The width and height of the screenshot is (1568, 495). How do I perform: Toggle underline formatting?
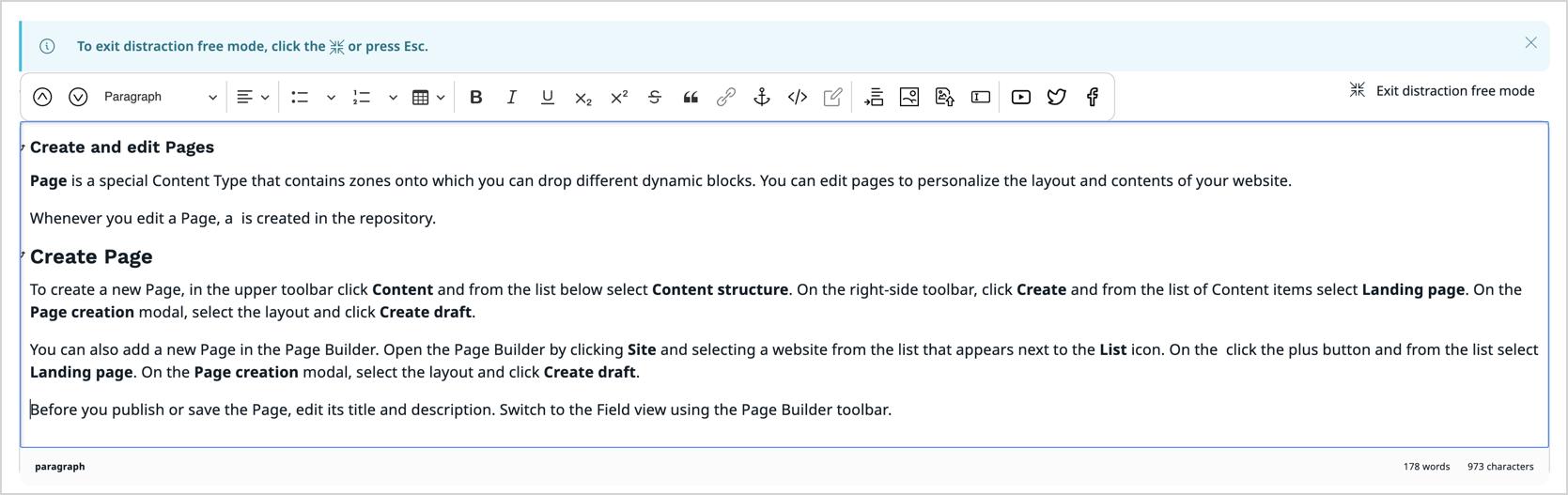click(x=548, y=97)
